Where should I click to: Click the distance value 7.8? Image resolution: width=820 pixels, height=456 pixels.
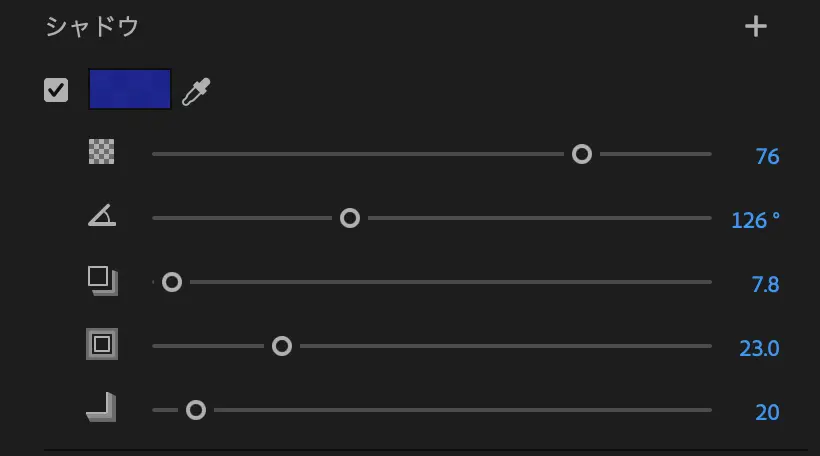click(765, 284)
